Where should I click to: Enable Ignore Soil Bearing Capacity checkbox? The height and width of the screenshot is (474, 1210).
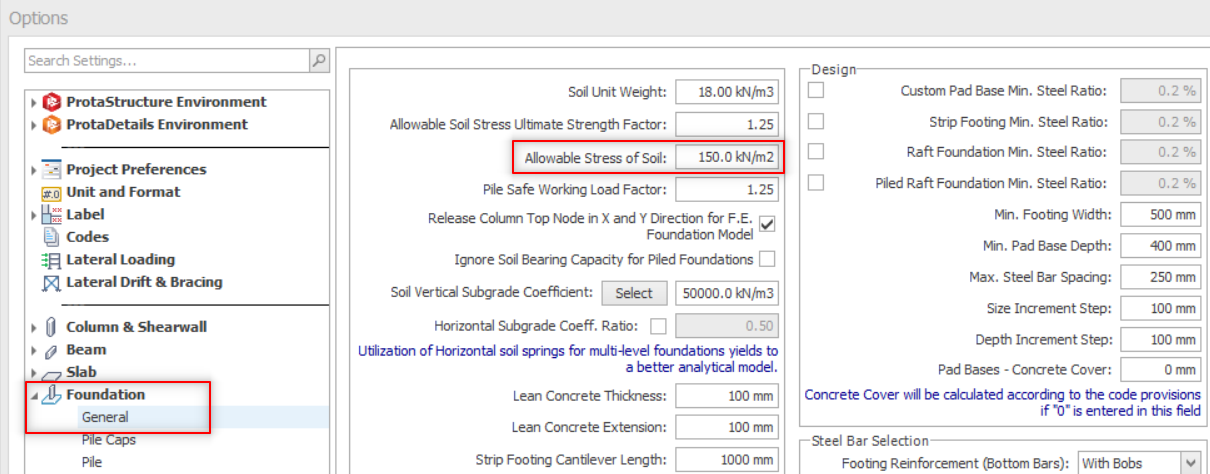767,260
